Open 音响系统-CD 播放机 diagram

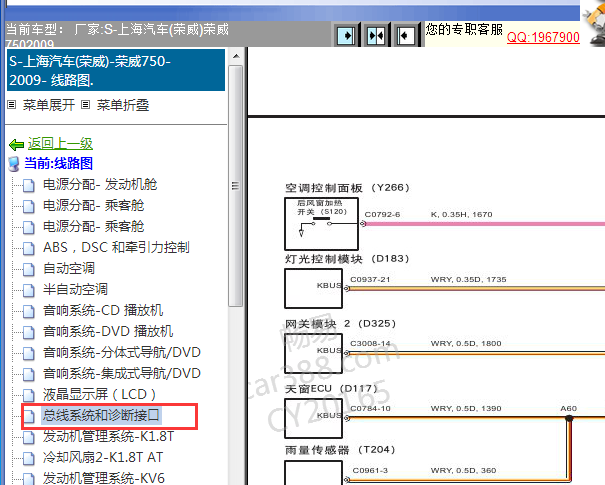click(x=103, y=310)
